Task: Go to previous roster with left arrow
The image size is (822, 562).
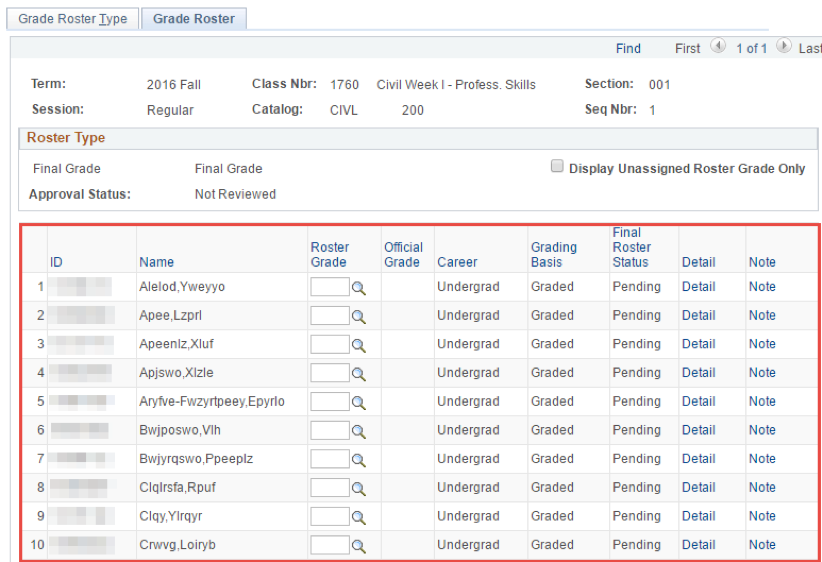Action: tap(717, 47)
